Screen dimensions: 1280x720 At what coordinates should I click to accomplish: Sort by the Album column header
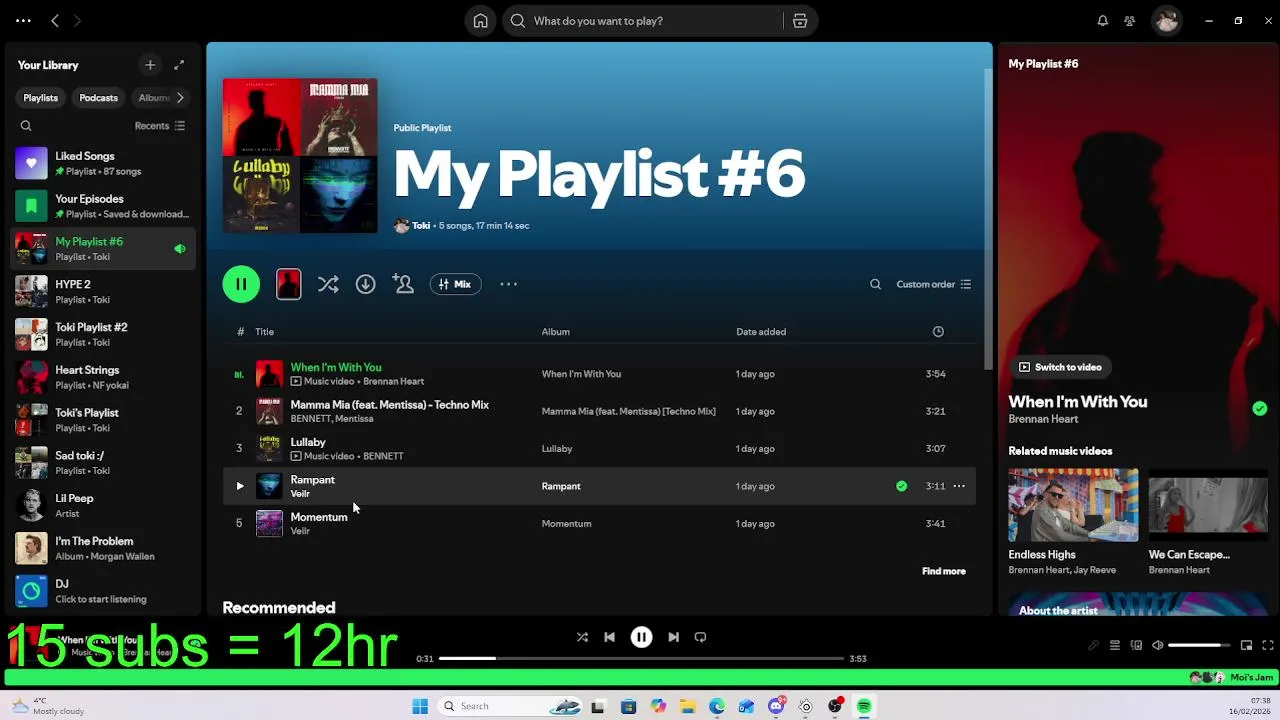click(555, 332)
